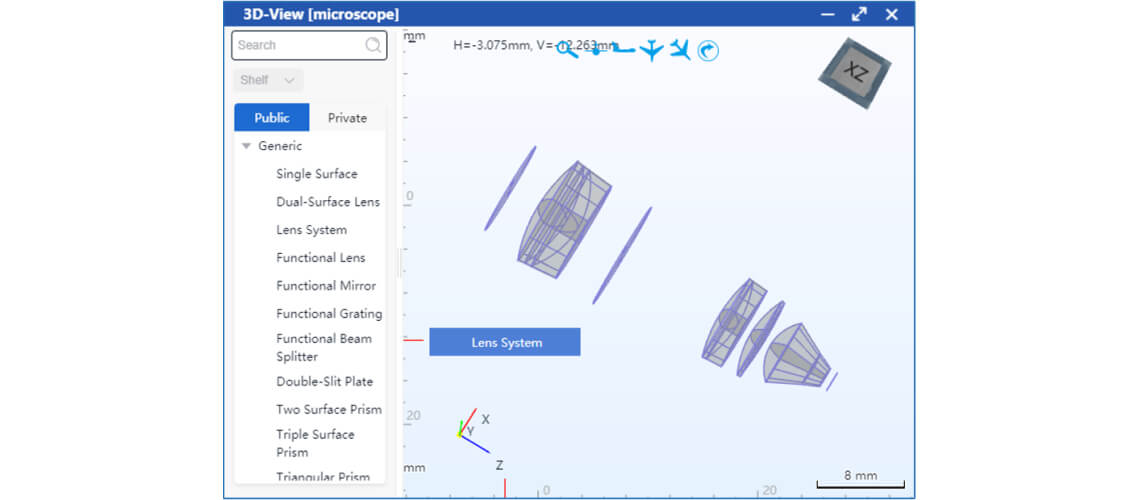Select the Public tab
1140x500 pixels.
pyautogui.click(x=272, y=118)
